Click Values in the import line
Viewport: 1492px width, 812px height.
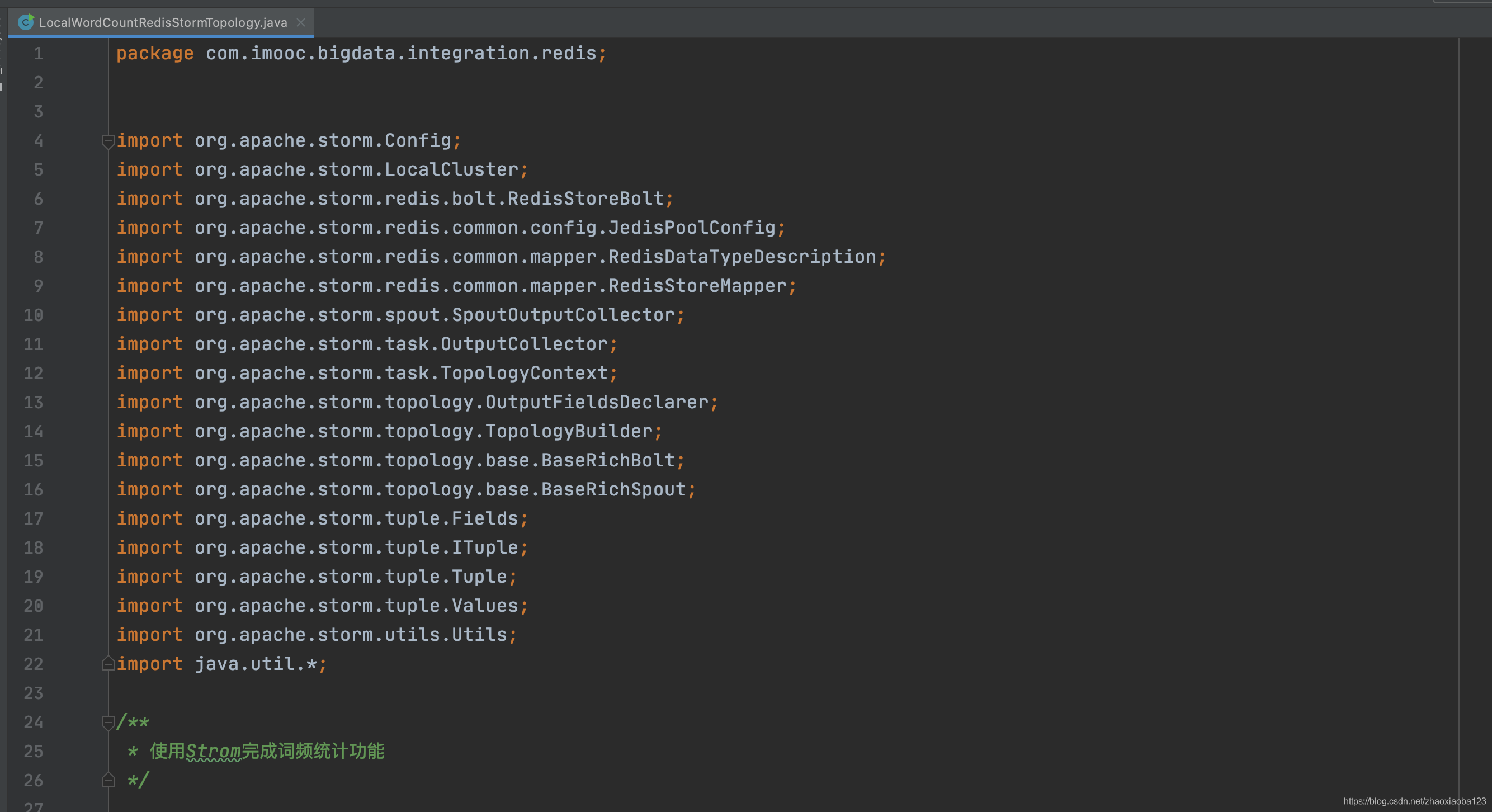point(485,606)
